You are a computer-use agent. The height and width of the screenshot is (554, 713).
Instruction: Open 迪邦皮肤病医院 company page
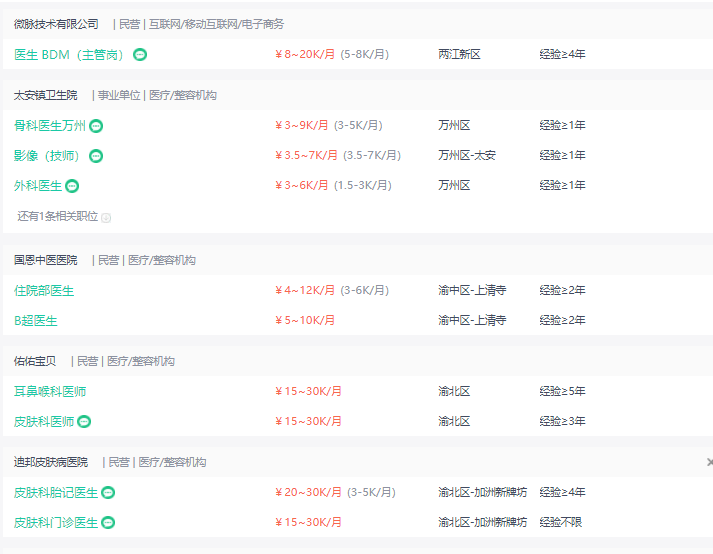pyautogui.click(x=51, y=462)
